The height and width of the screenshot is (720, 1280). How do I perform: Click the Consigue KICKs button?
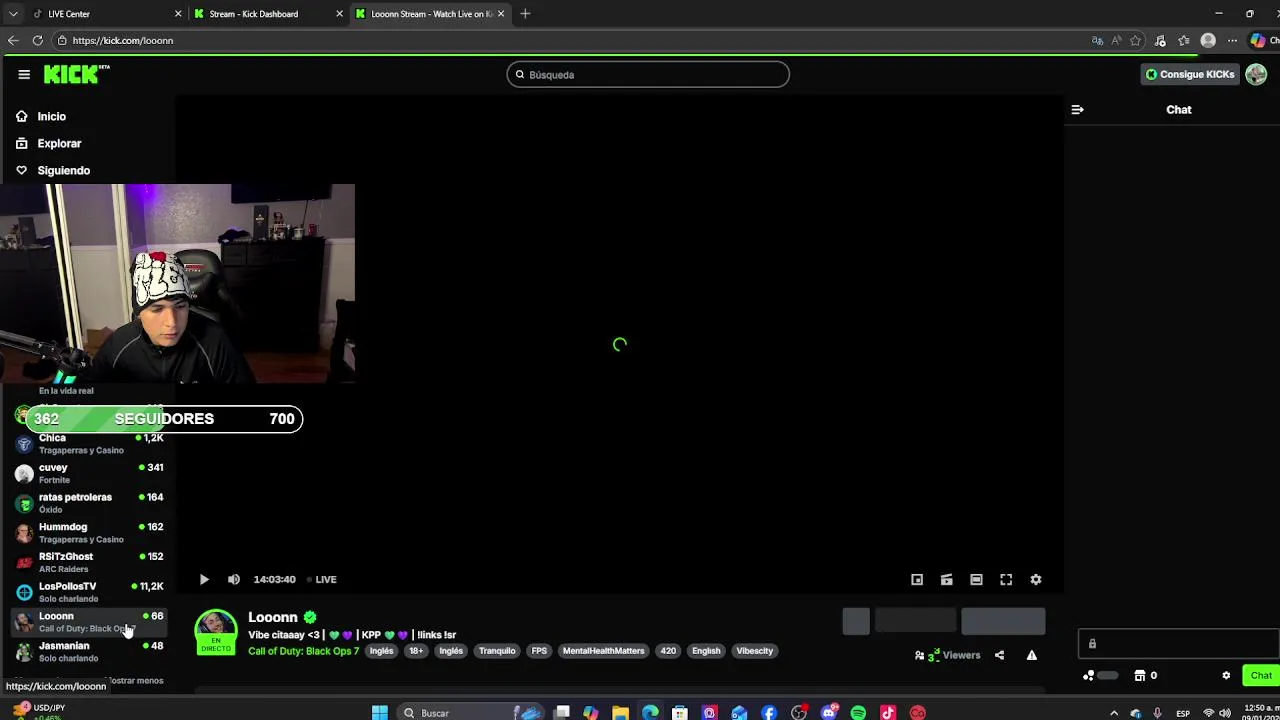click(x=1190, y=74)
